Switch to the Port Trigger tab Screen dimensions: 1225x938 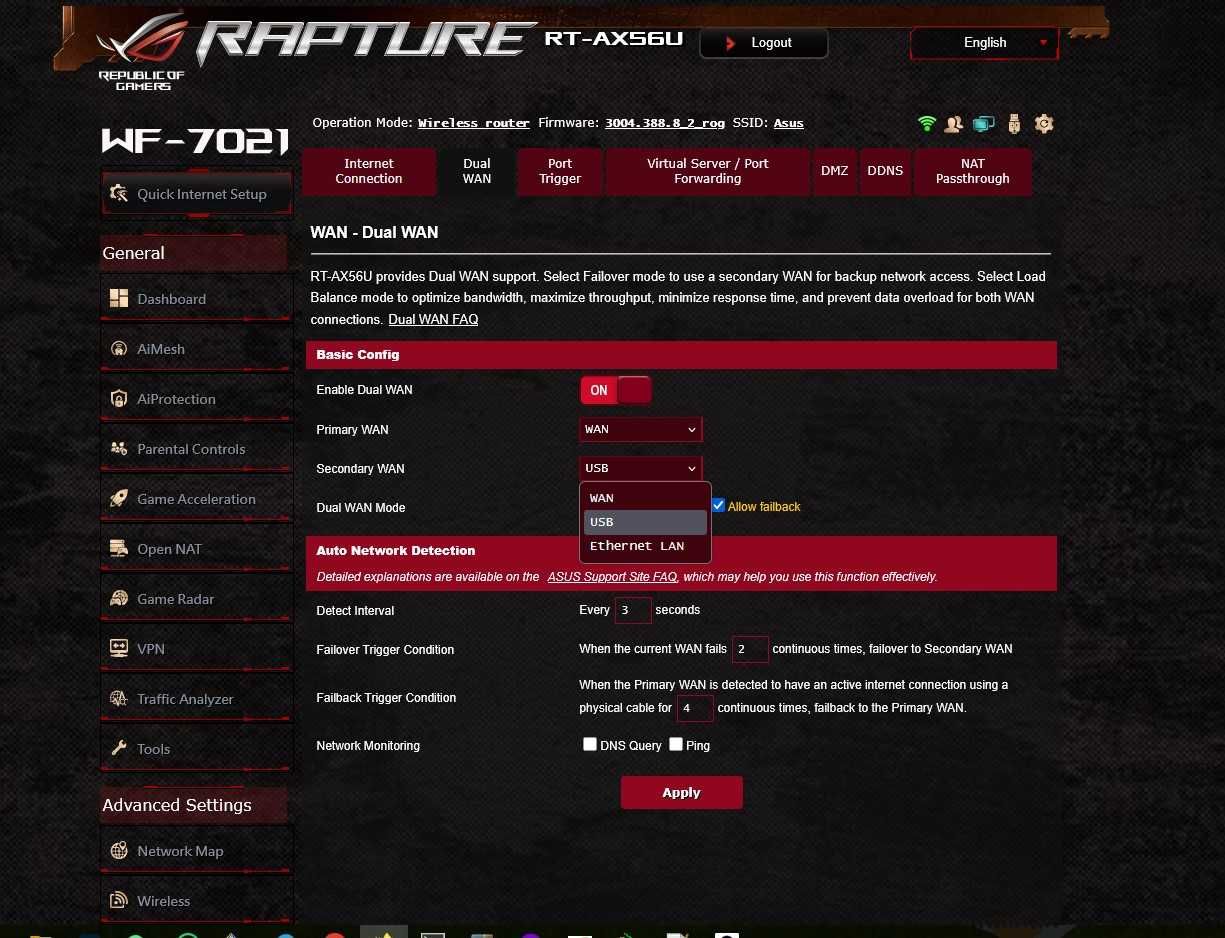560,171
